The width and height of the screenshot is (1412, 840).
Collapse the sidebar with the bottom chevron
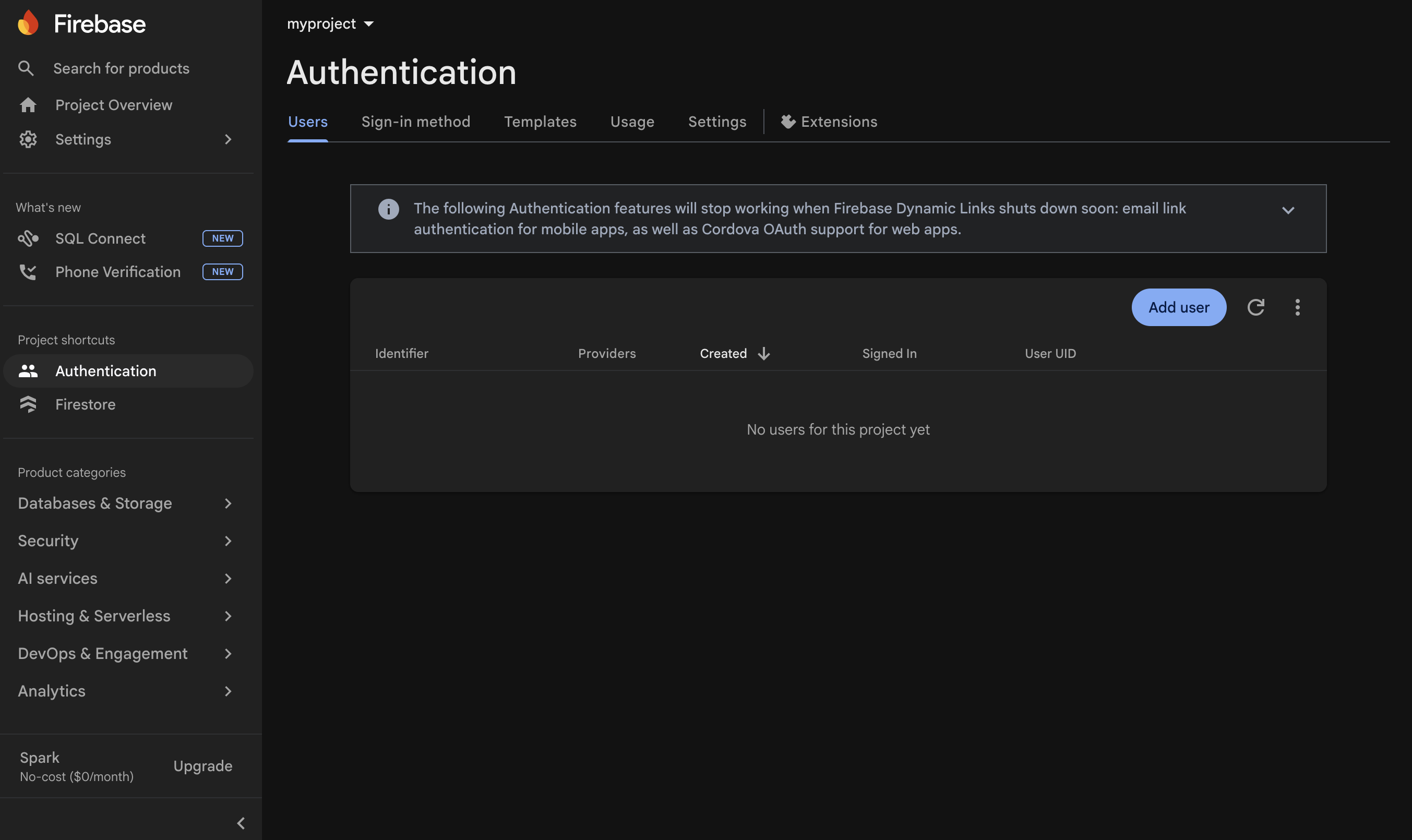click(241, 823)
